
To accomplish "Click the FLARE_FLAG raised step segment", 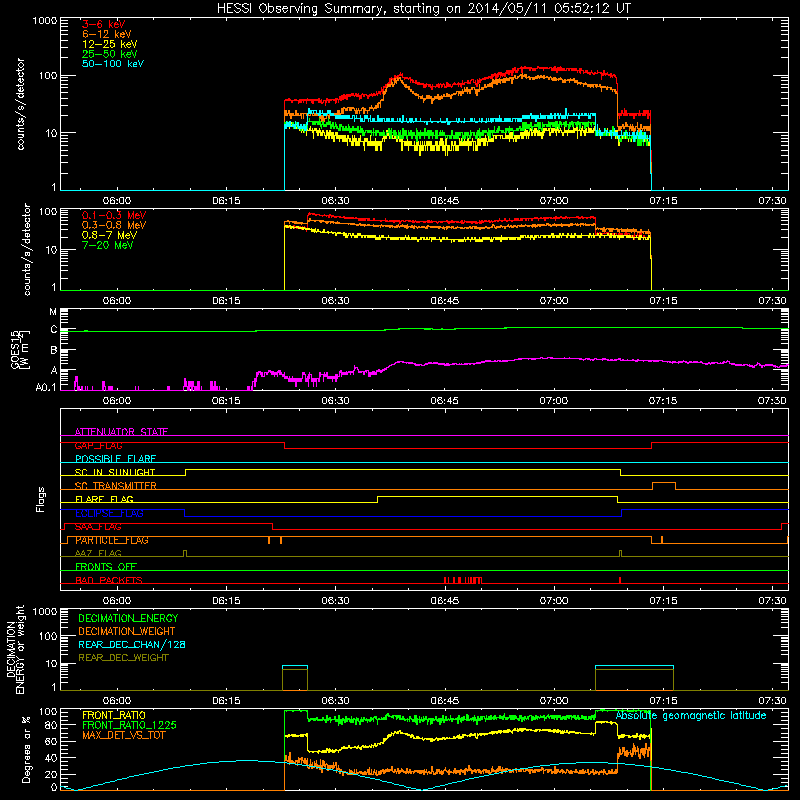I will pyautogui.click(x=497, y=496).
